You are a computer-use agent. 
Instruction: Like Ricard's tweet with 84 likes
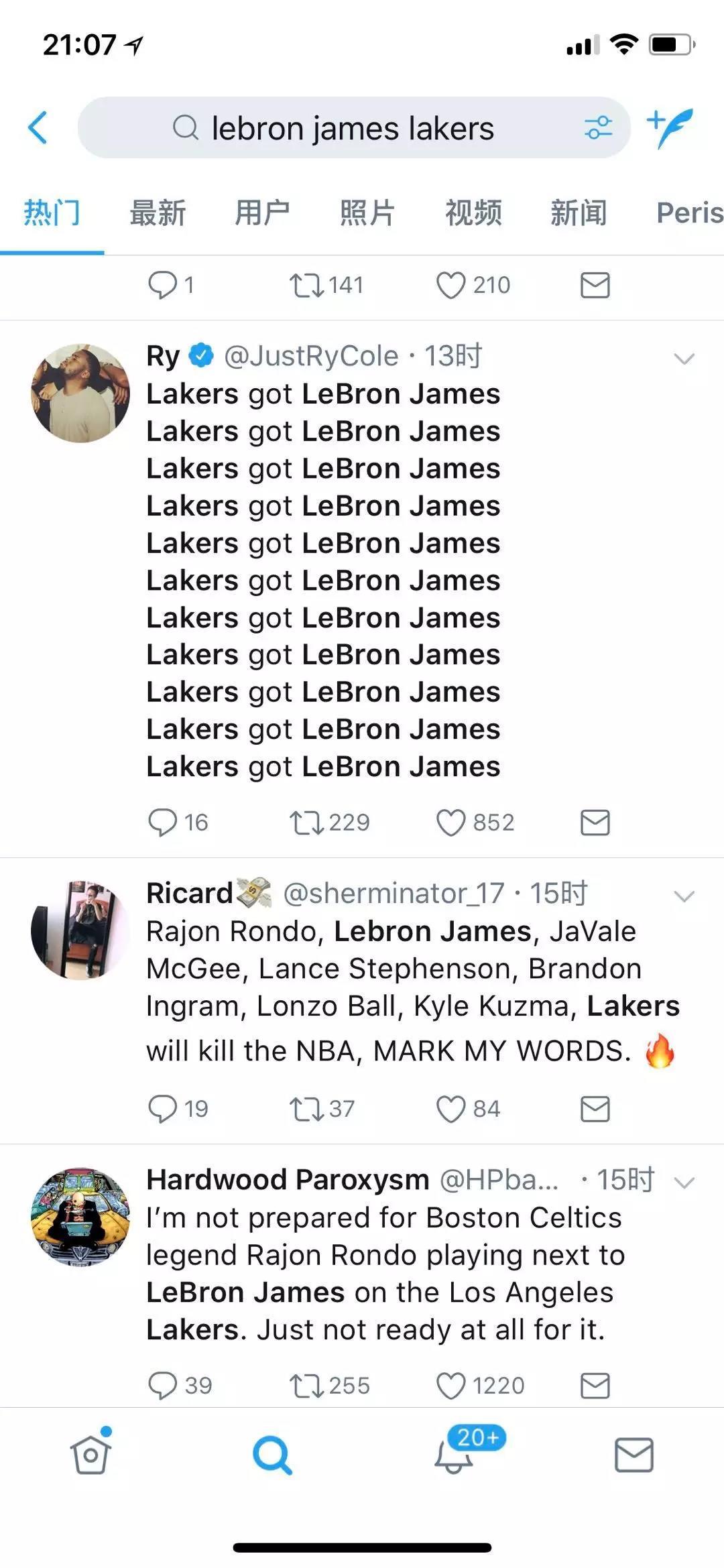tap(450, 1109)
